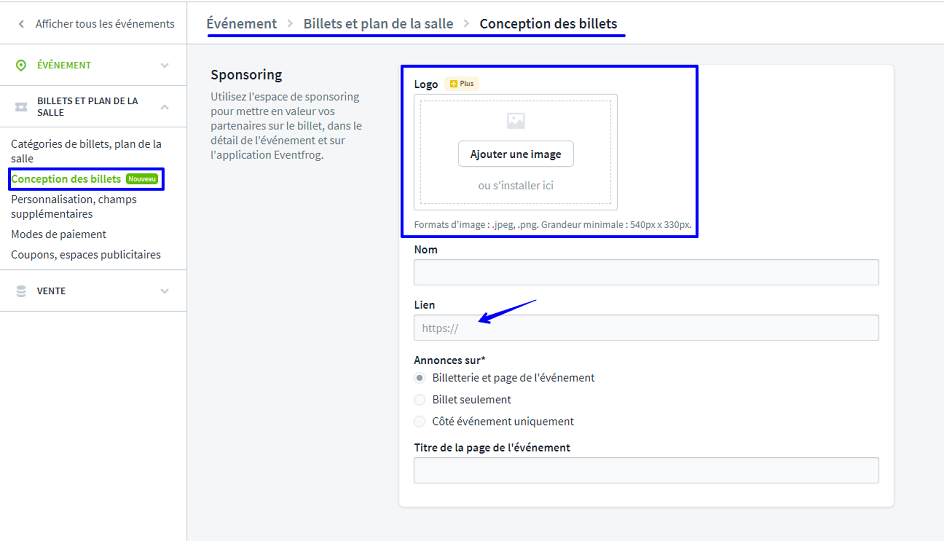Go to Billets et plan de la salle breadcrumb
The height and width of the screenshot is (541, 944).
point(378,23)
